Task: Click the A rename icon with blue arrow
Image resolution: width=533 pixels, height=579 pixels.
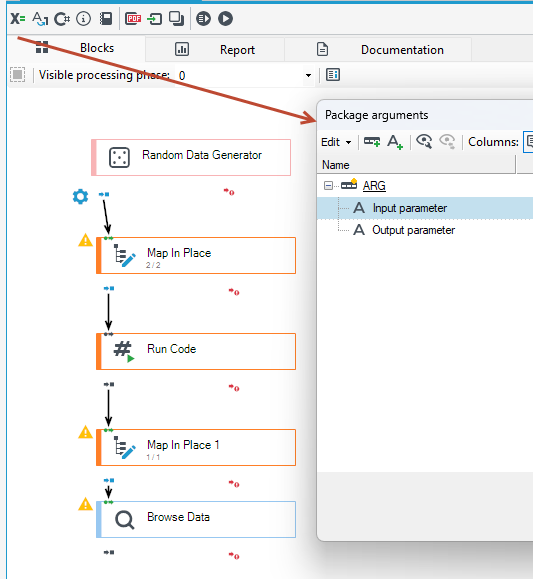Action: (x=40, y=18)
